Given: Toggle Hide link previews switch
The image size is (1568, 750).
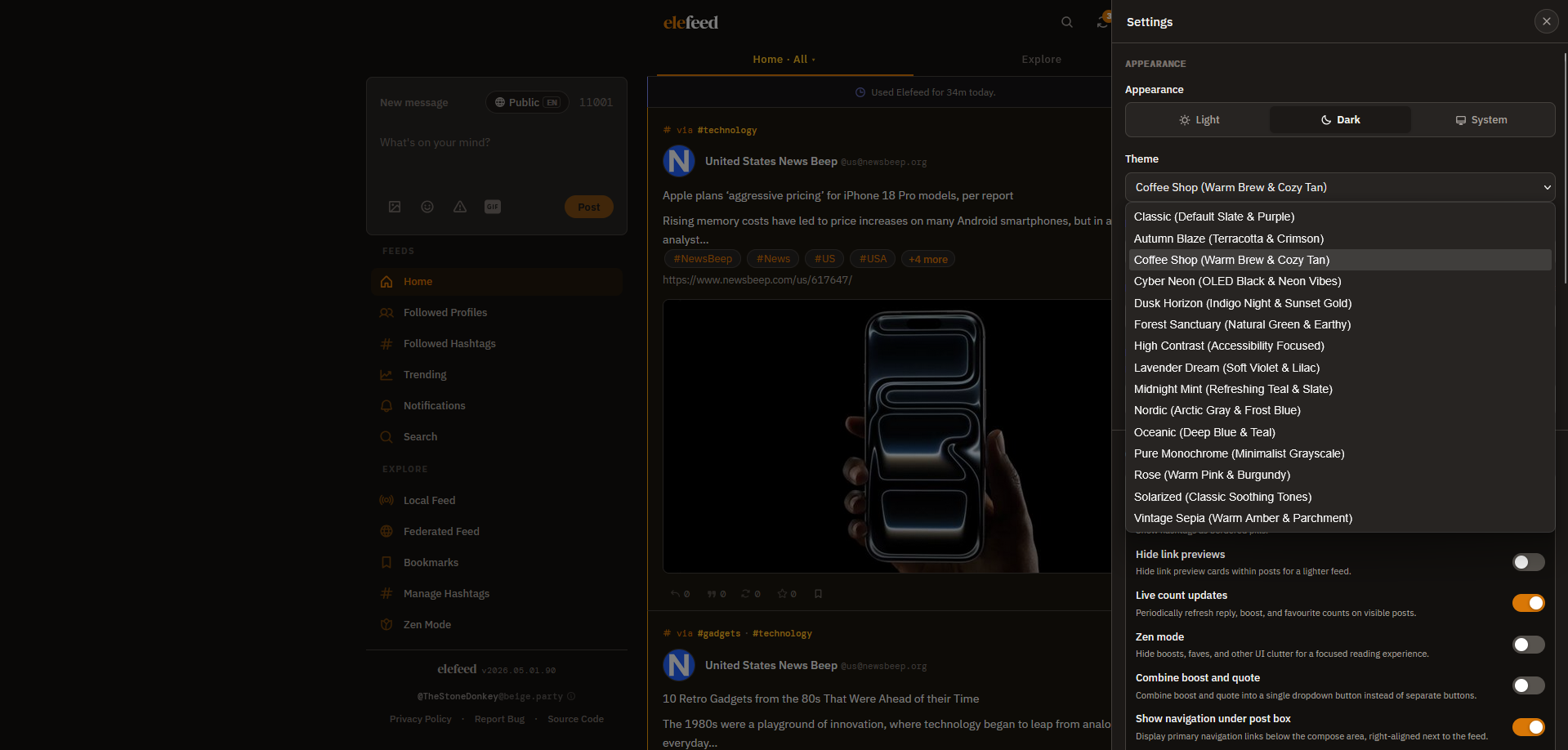Looking at the screenshot, I should tap(1528, 562).
